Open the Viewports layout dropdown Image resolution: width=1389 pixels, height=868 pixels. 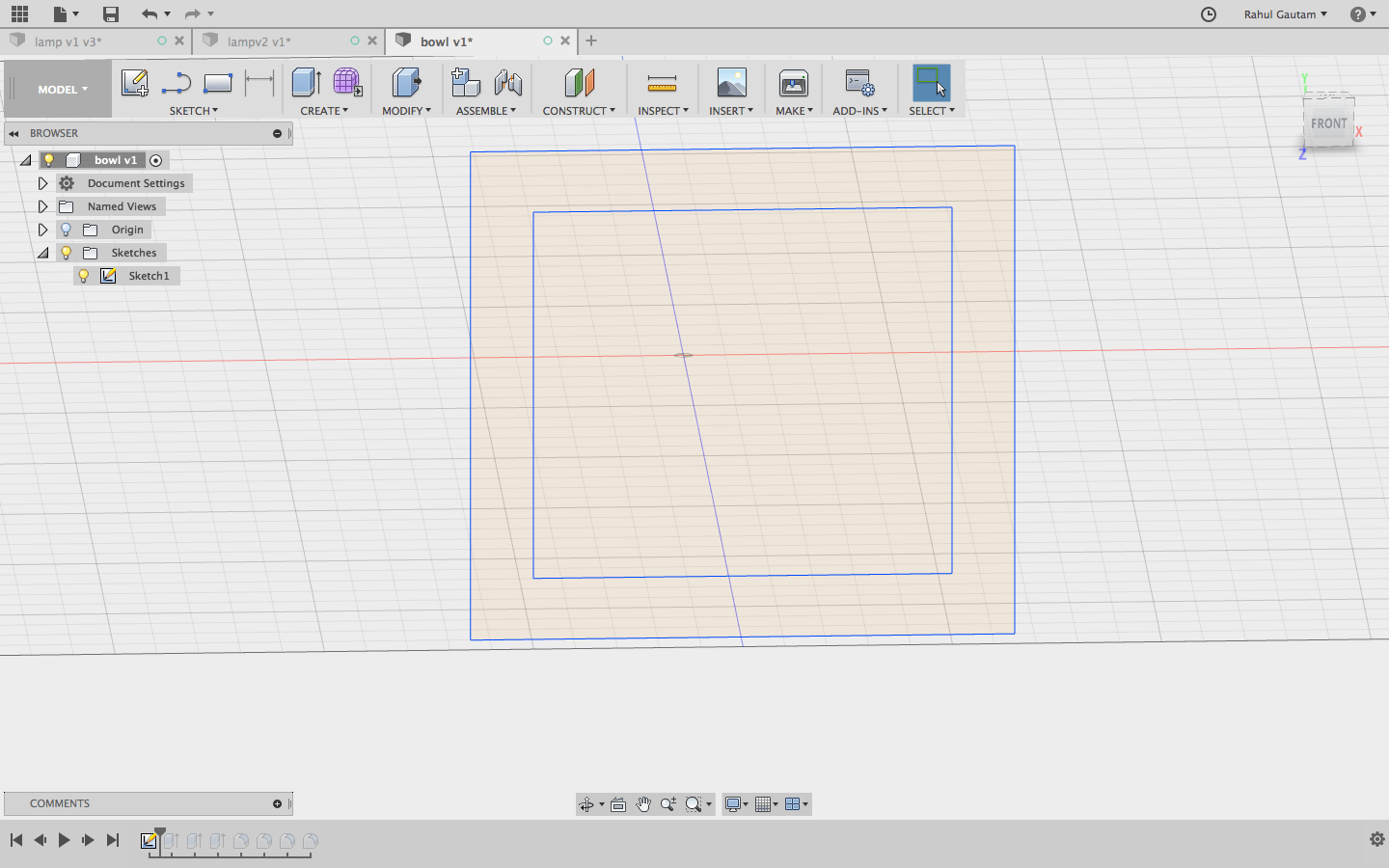pos(797,804)
